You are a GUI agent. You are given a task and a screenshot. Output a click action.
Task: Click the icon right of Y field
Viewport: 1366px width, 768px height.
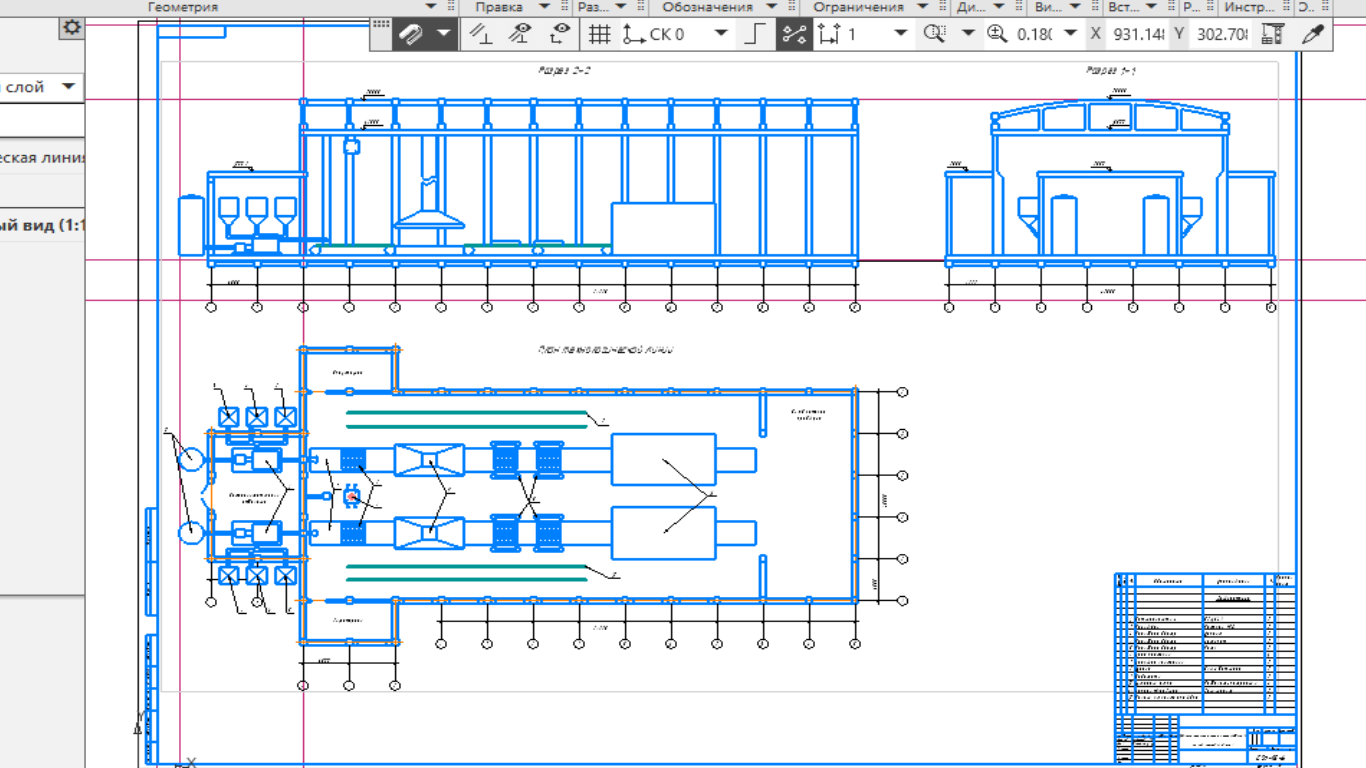[1272, 34]
